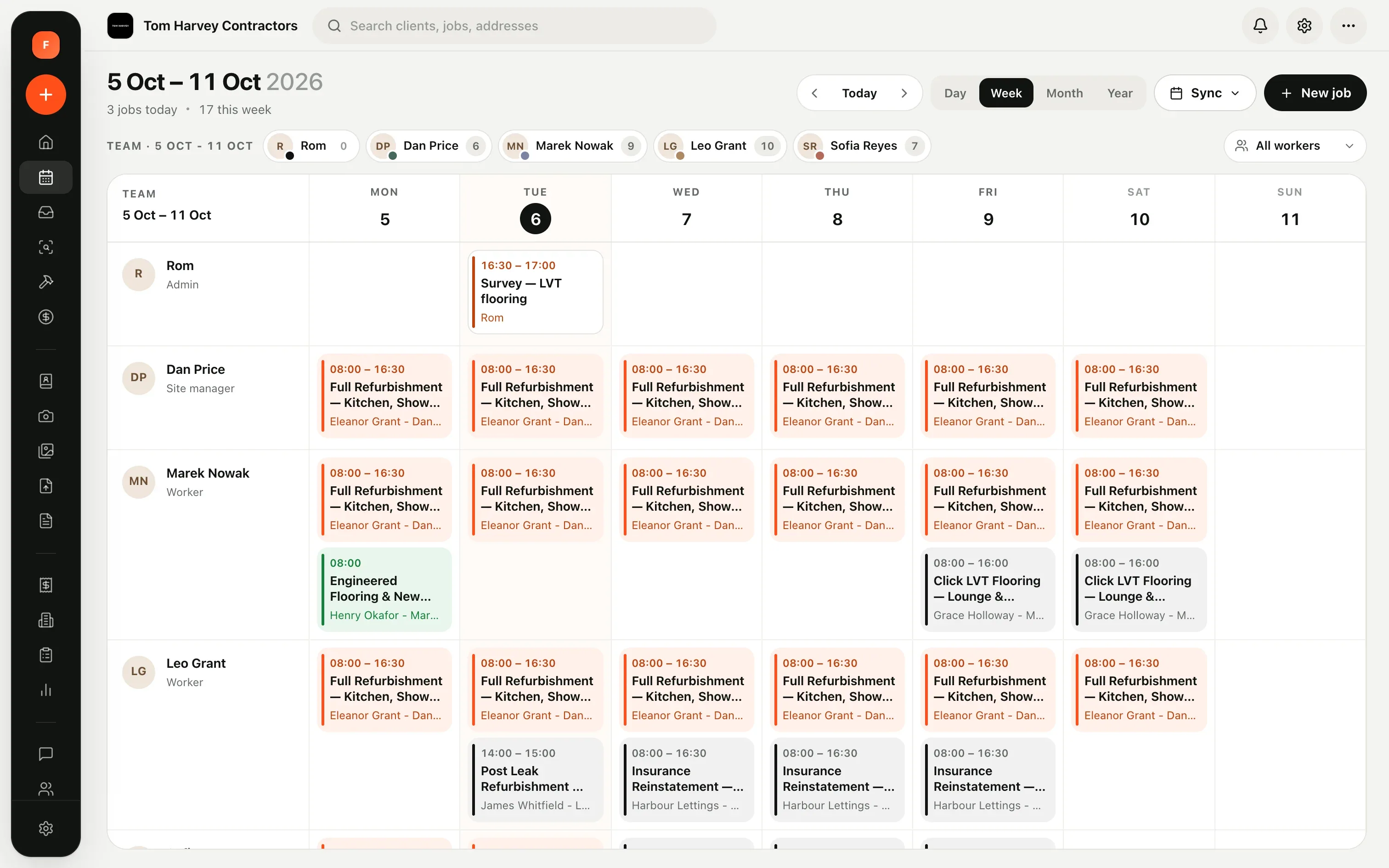Open Click LVT Flooring job on Friday

tap(988, 590)
